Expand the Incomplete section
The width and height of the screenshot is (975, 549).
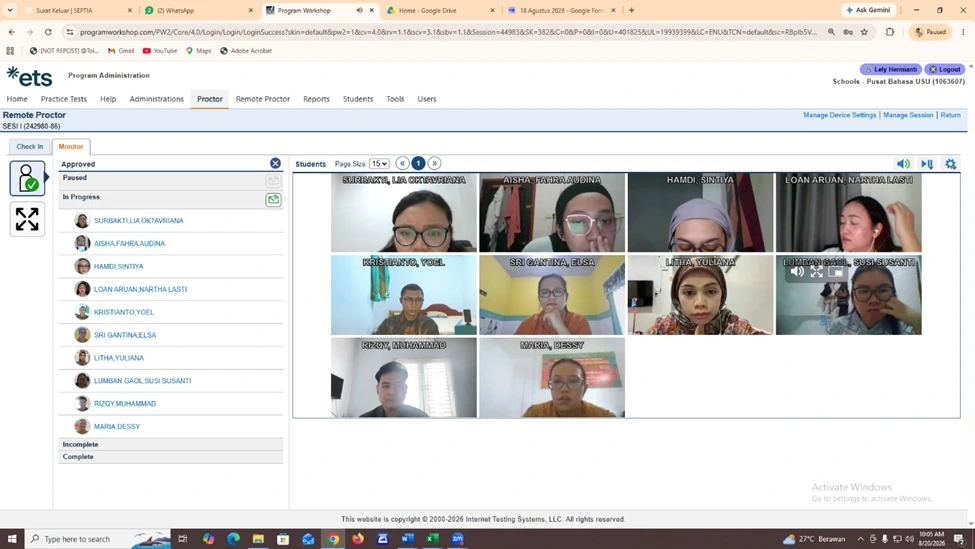tap(171, 445)
